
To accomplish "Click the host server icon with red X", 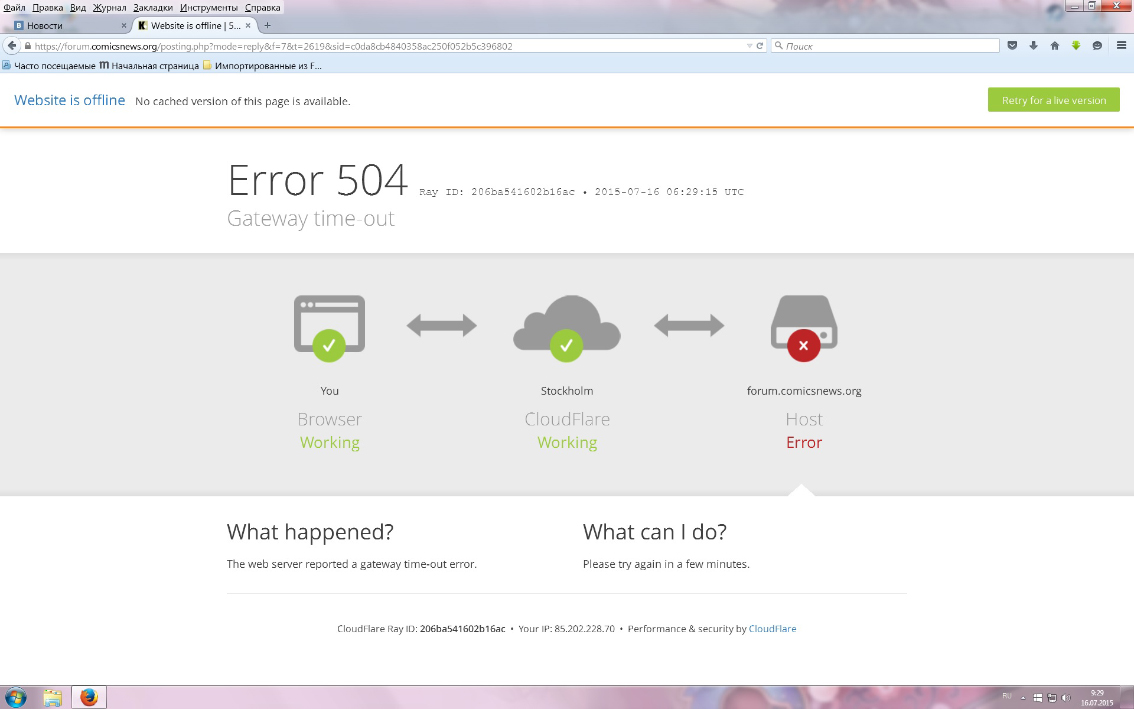I will point(804,328).
